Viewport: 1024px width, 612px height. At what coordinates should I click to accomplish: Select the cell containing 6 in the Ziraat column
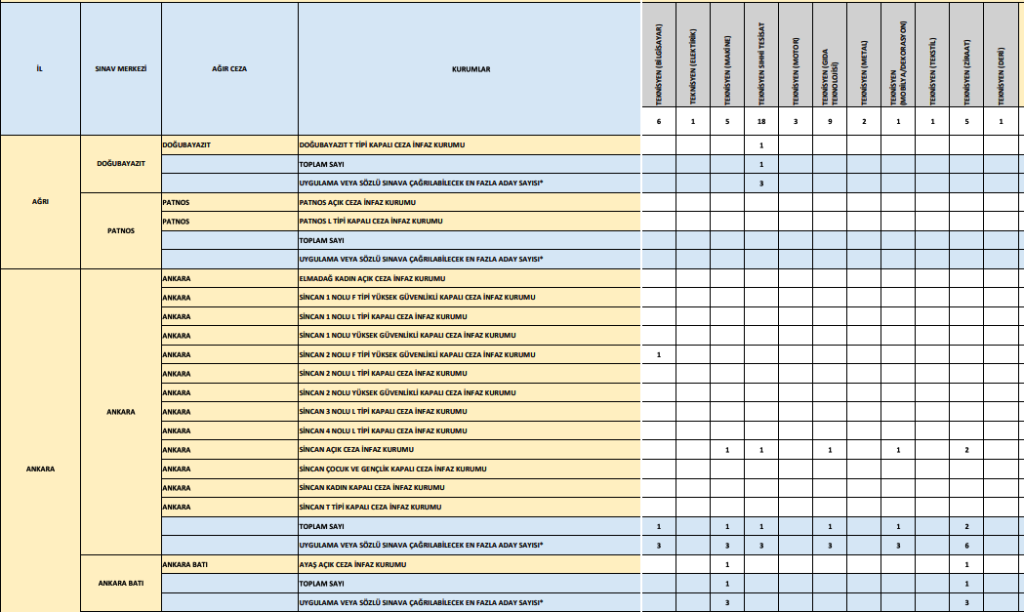pos(966,545)
